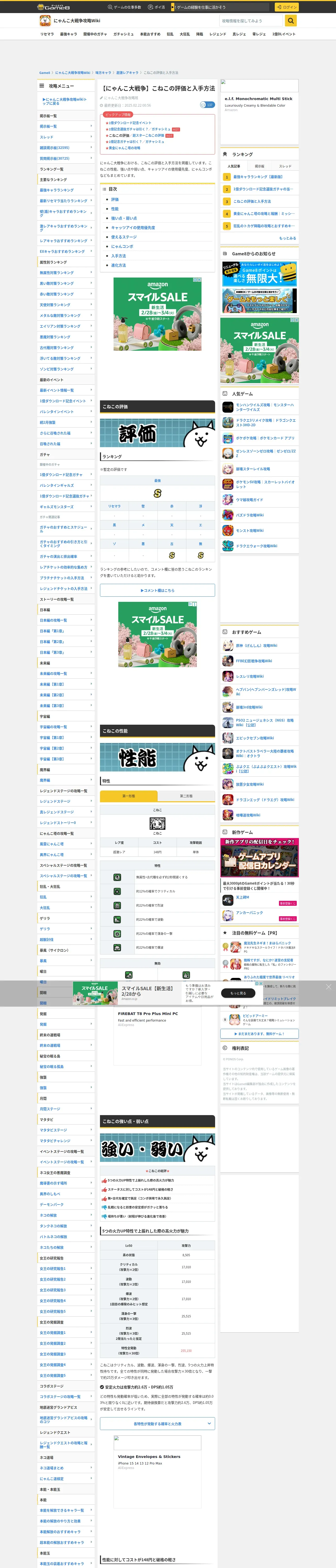This screenshot has height=1568, width=336.
Task: Open レジェンド in the top navigation
Action: [x=218, y=34]
